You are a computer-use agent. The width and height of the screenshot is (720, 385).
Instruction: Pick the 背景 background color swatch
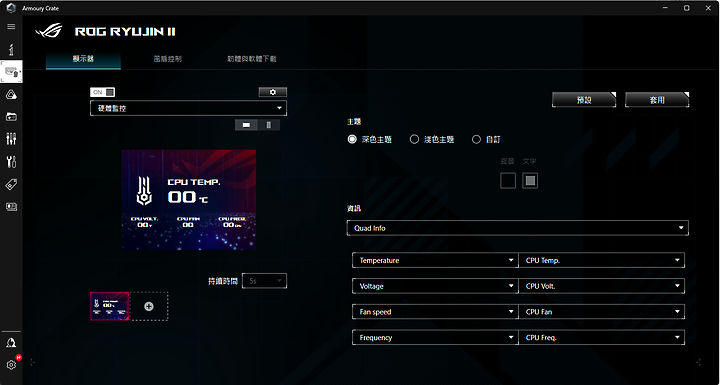tap(508, 181)
